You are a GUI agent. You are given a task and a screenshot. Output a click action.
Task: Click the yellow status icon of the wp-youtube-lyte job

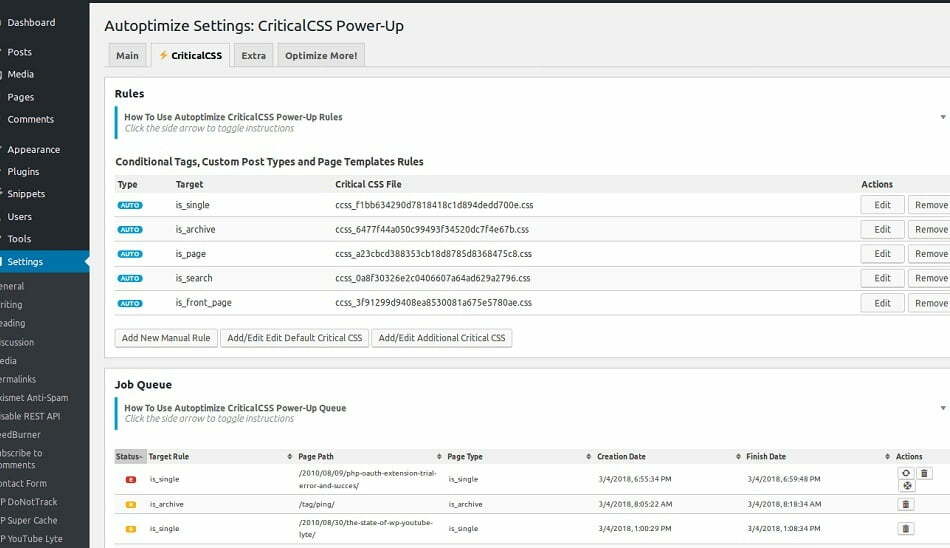[x=131, y=529]
